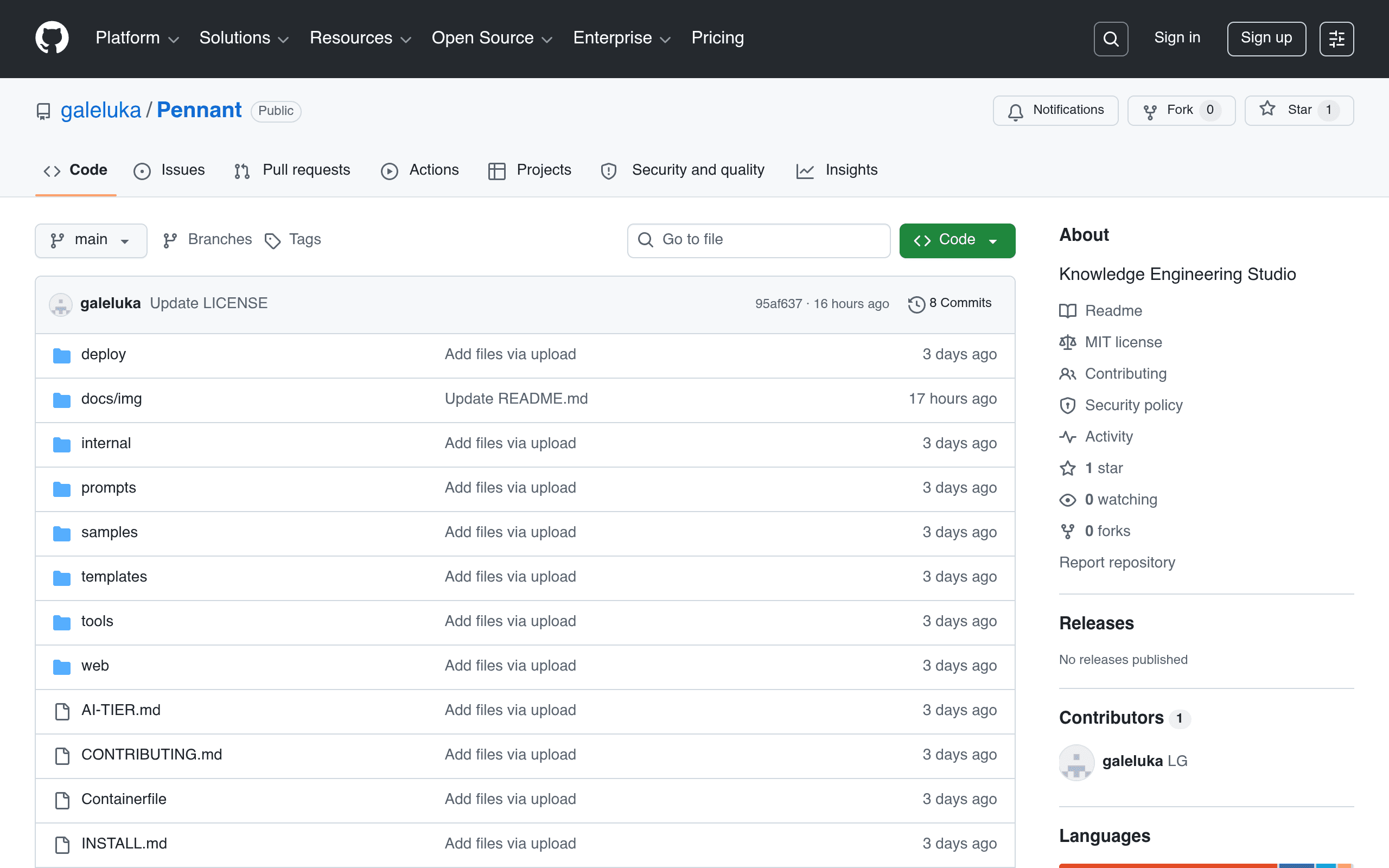Click the commit history clock icon
This screenshot has height=868, width=1389.
point(916,304)
